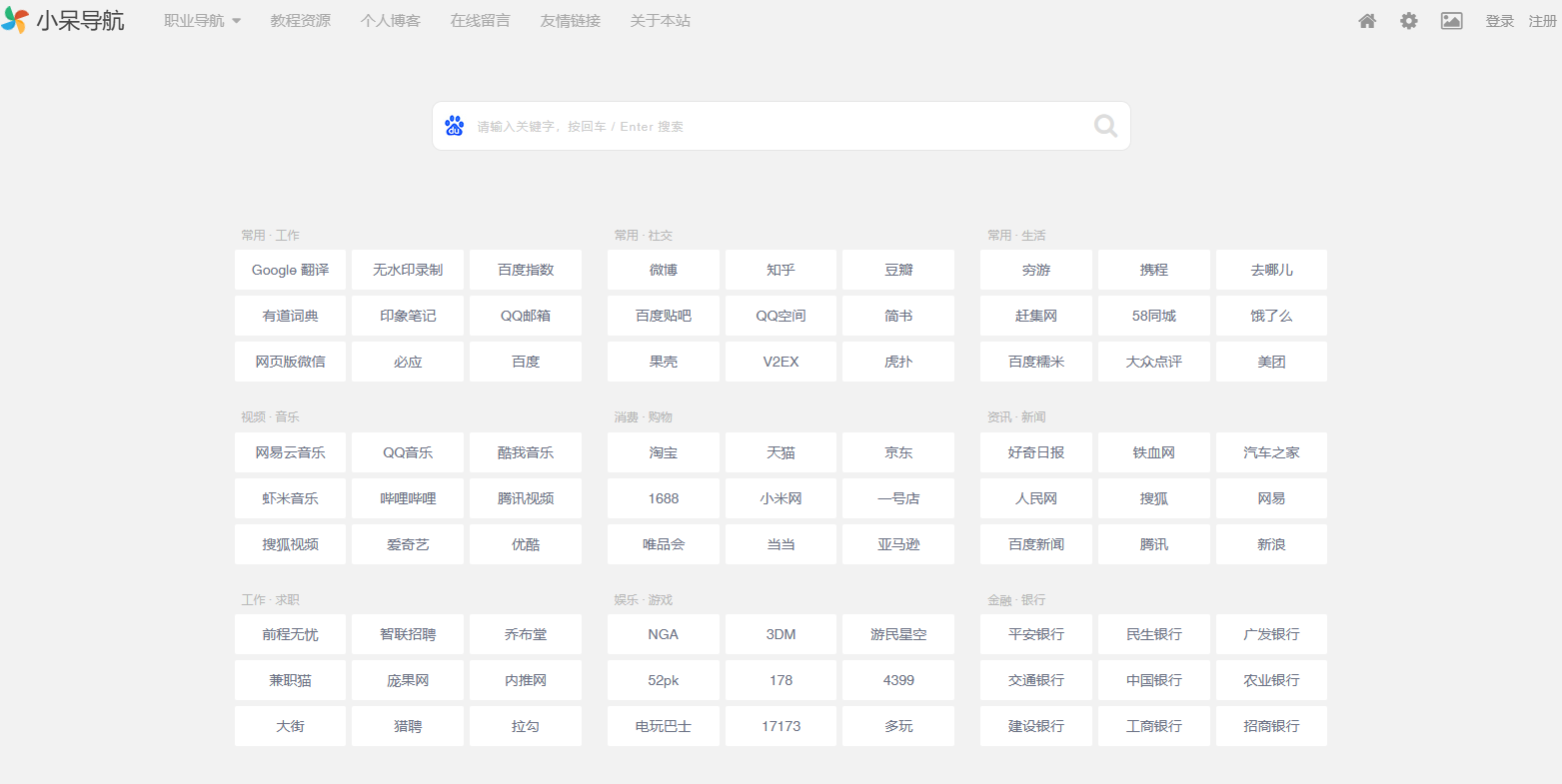Open the 腾讯视频 tile
Image resolution: width=1562 pixels, height=784 pixels.
click(x=526, y=498)
